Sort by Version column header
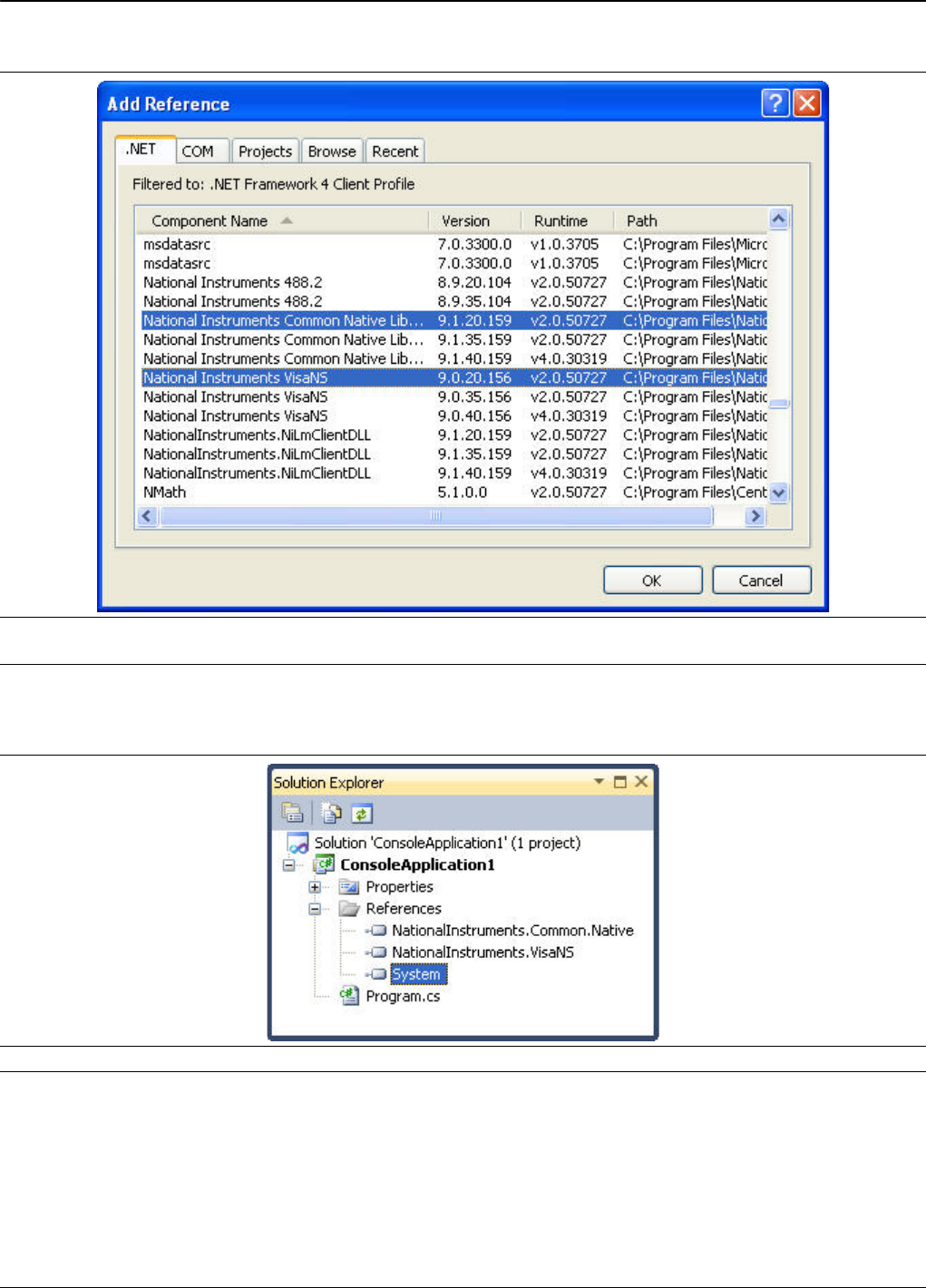 pos(475,220)
